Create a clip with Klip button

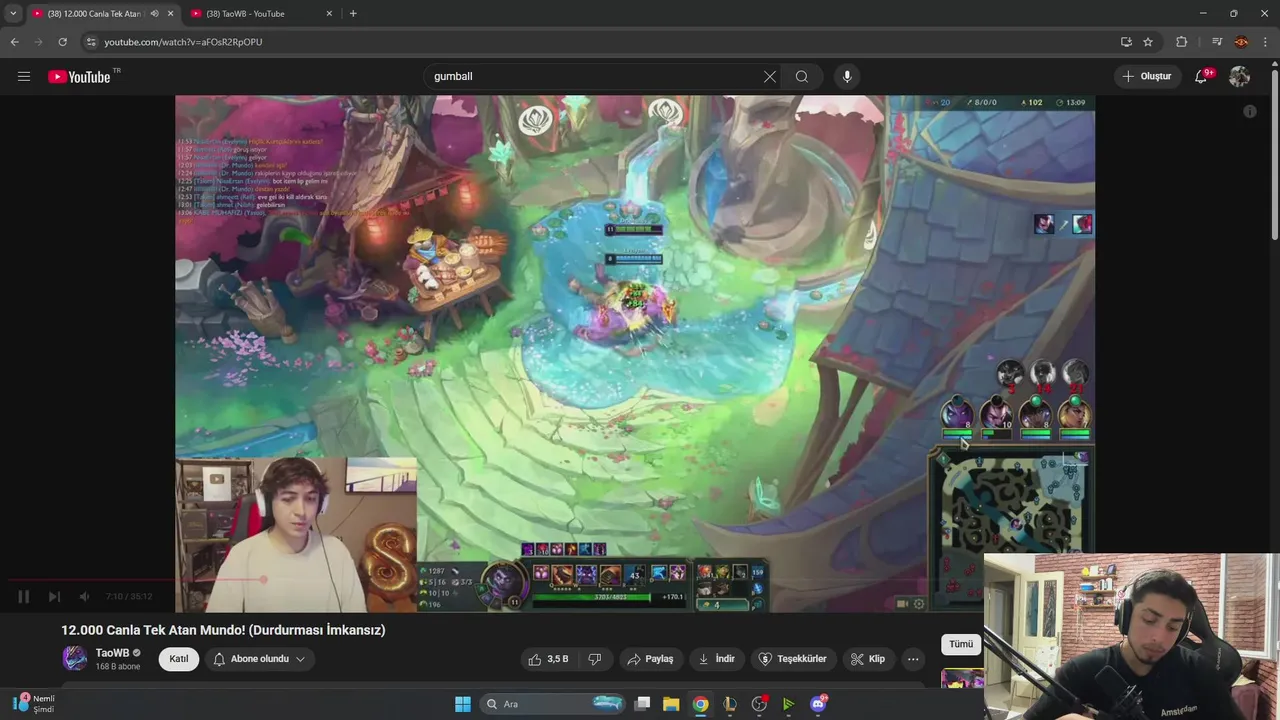click(868, 659)
